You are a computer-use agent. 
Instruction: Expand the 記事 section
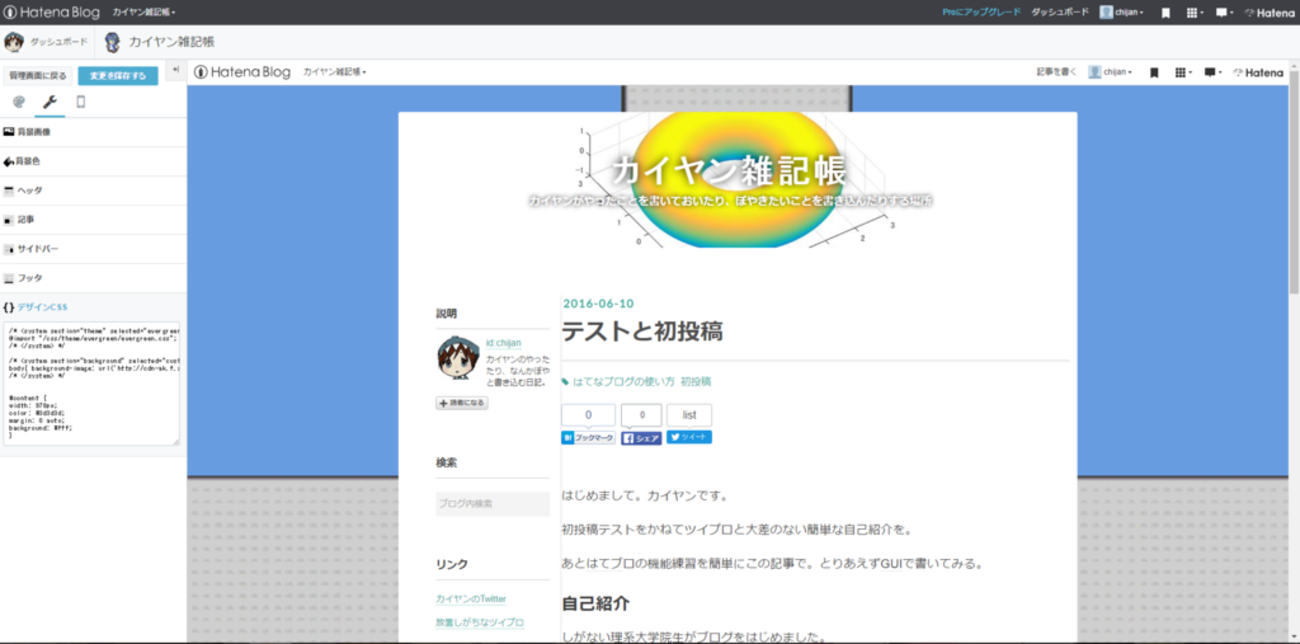93,219
